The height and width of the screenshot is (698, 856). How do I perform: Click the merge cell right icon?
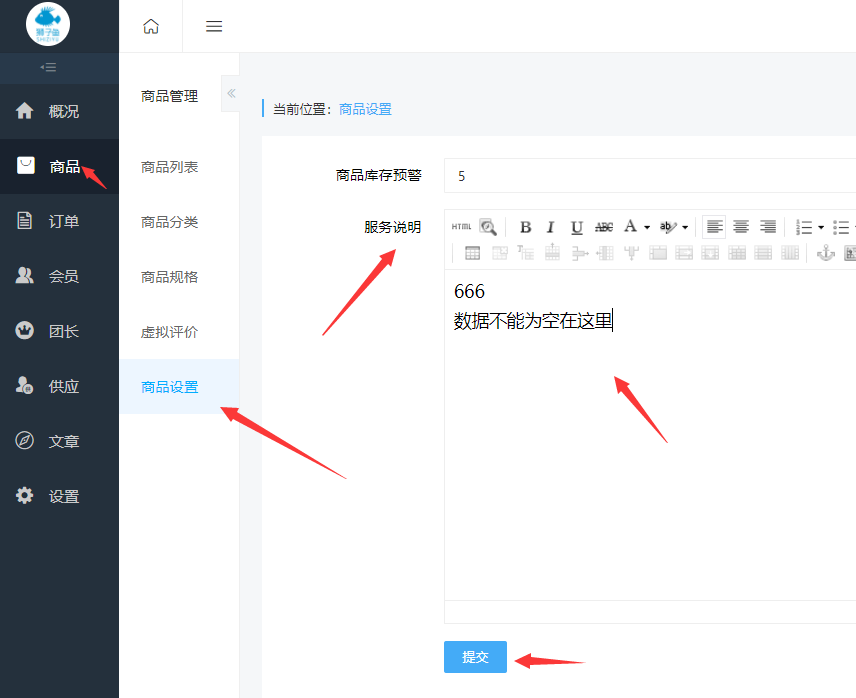click(x=684, y=253)
